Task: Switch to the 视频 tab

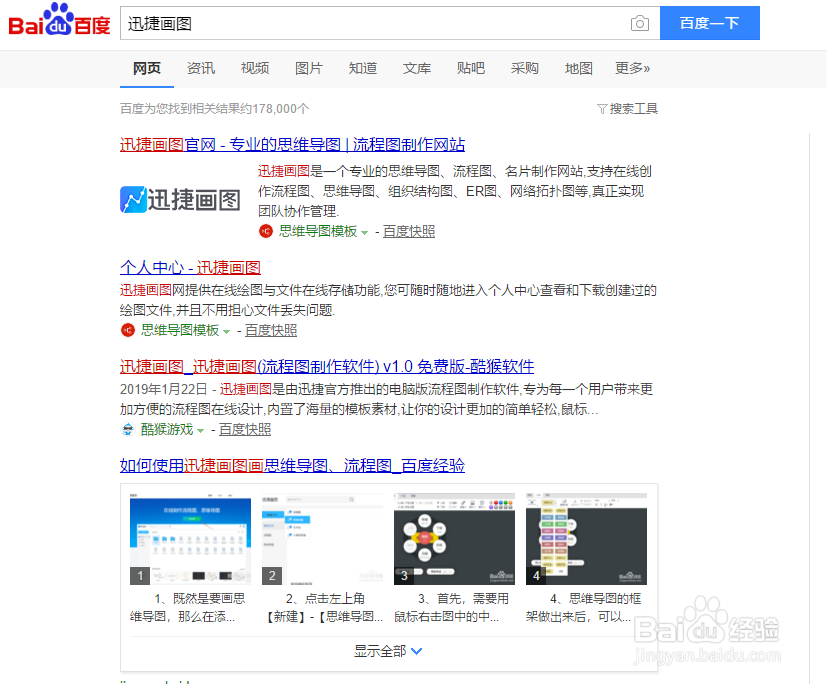Action: pos(254,68)
